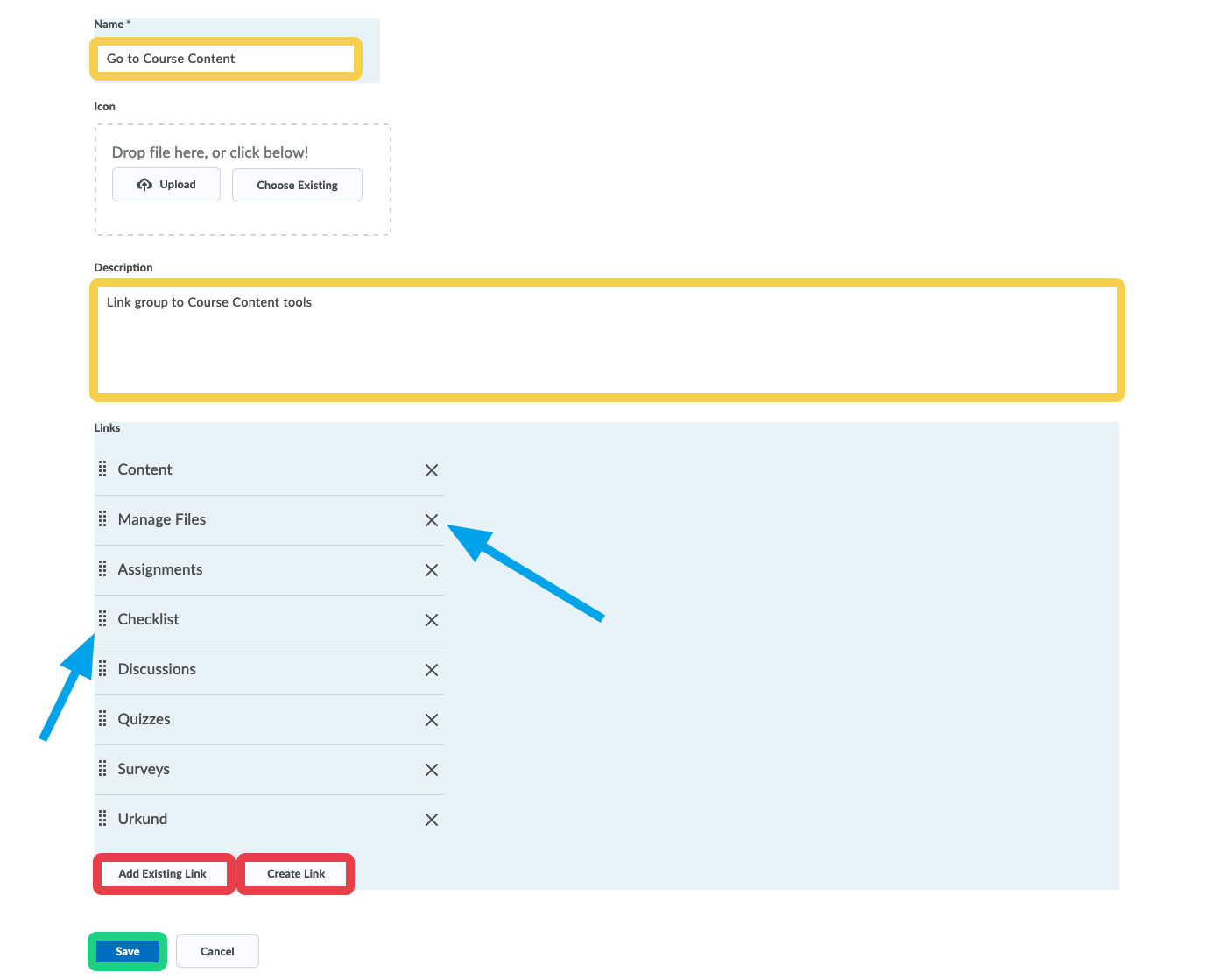This screenshot has width=1226, height=980.
Task: Click the icon file drop zone text
Action: (x=210, y=152)
